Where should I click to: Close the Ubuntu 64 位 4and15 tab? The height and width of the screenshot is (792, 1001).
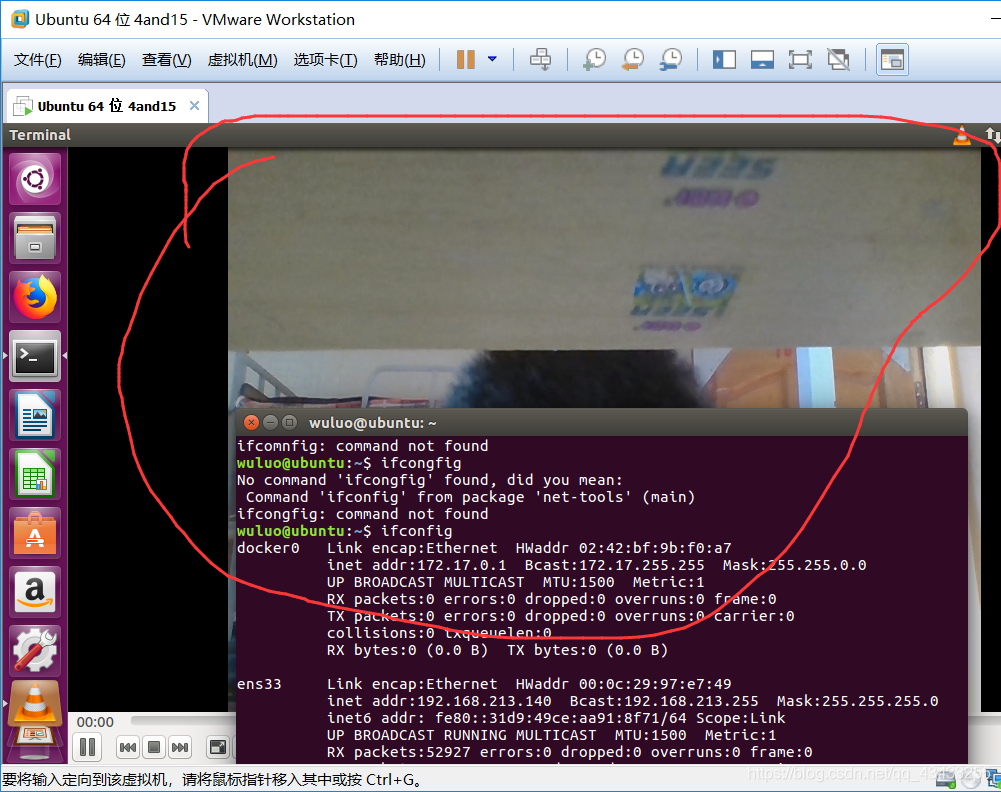[x=195, y=105]
